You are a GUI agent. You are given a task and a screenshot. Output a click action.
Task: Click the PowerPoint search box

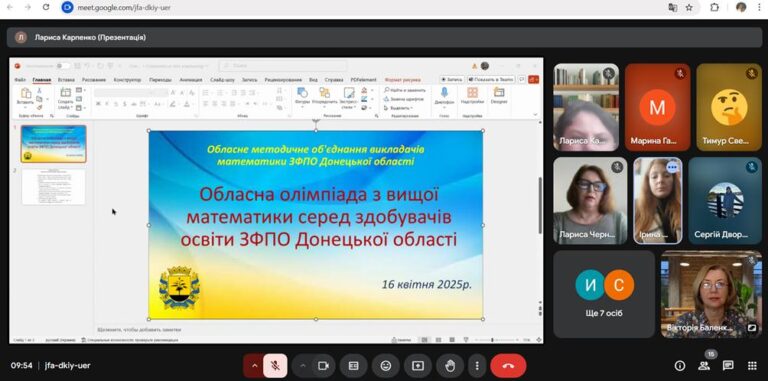283,66
